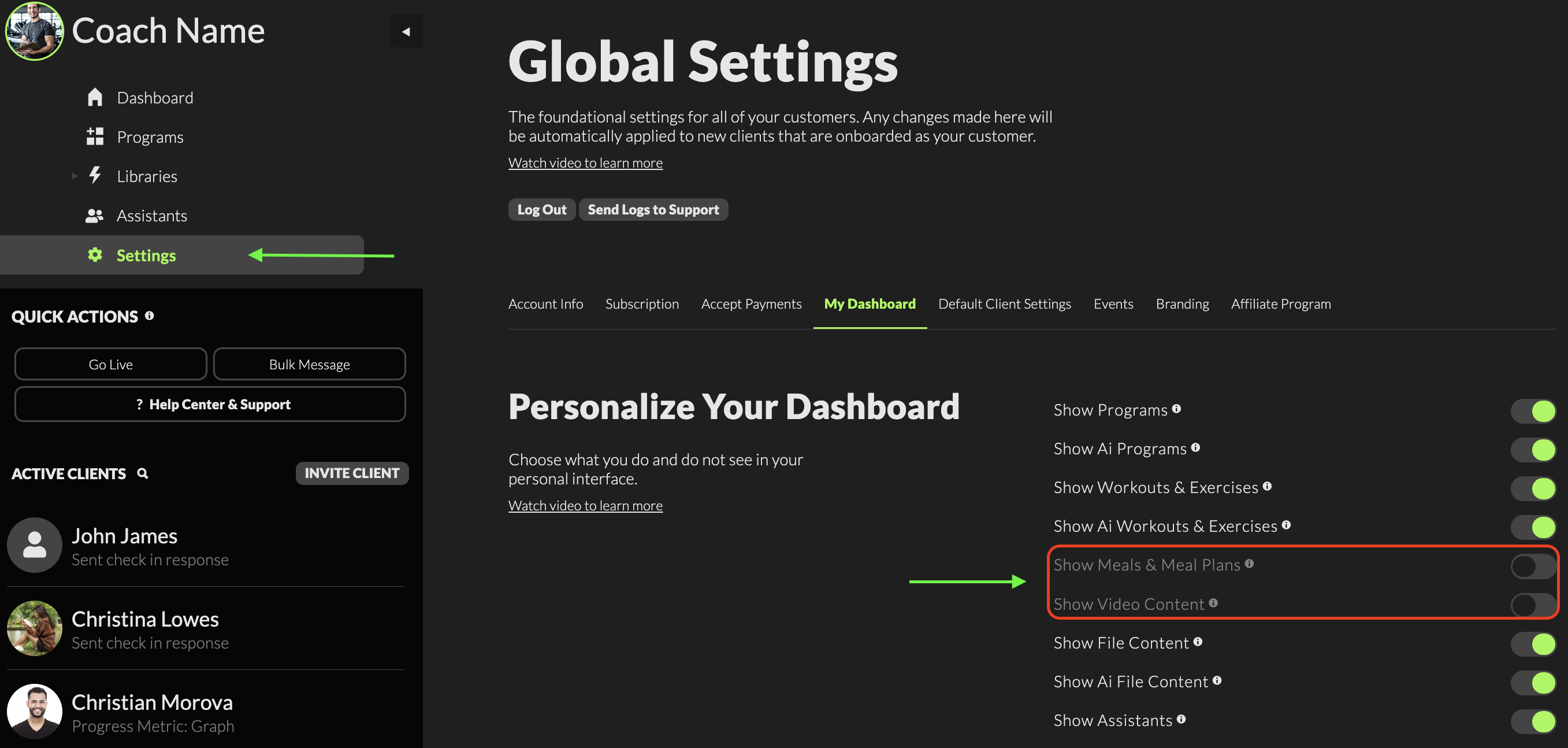Screen dimensions: 1568x748
Task: Click the Assistants people icon
Action: [x=94, y=216]
